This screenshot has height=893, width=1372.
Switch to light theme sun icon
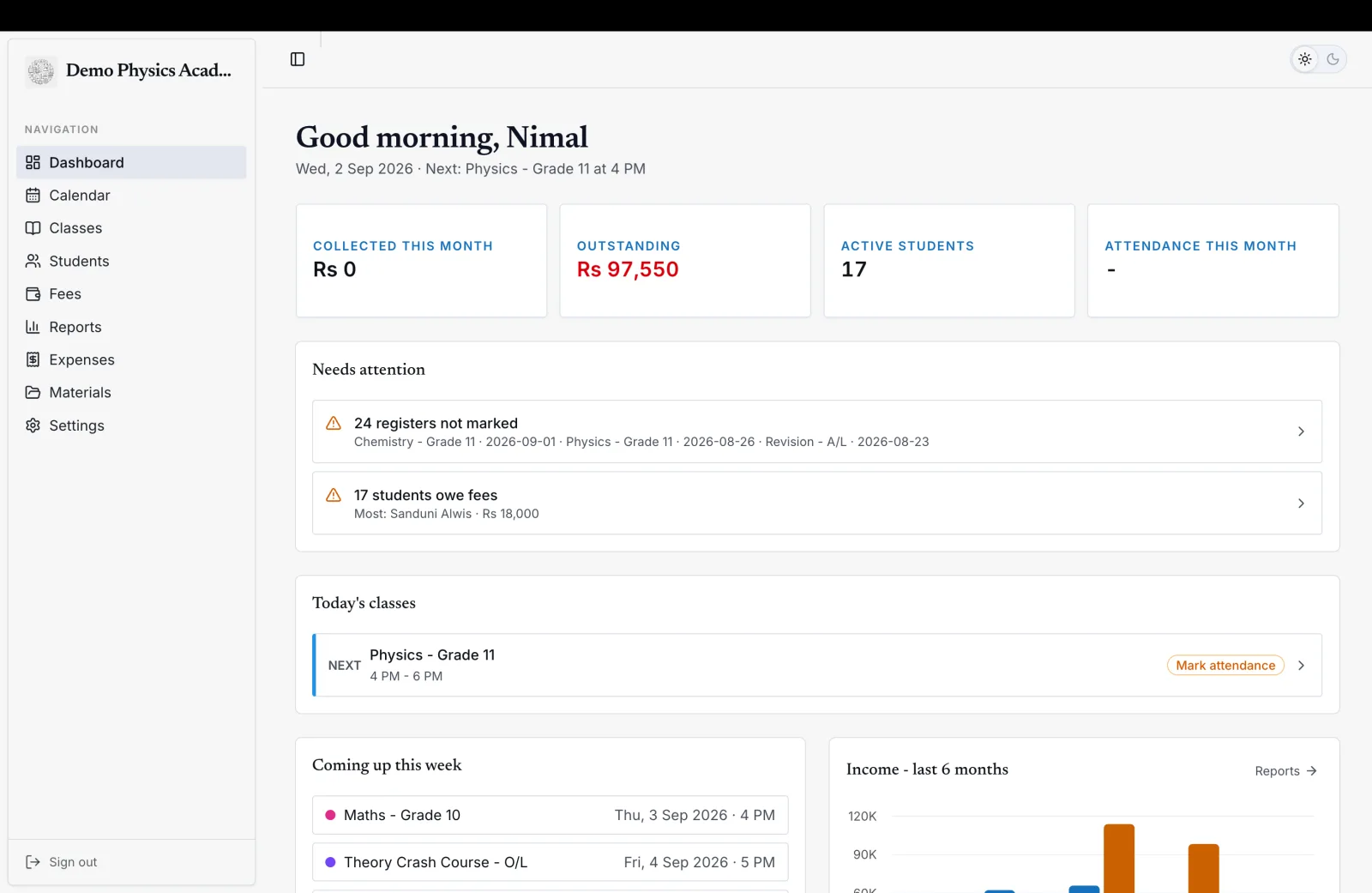(x=1304, y=59)
